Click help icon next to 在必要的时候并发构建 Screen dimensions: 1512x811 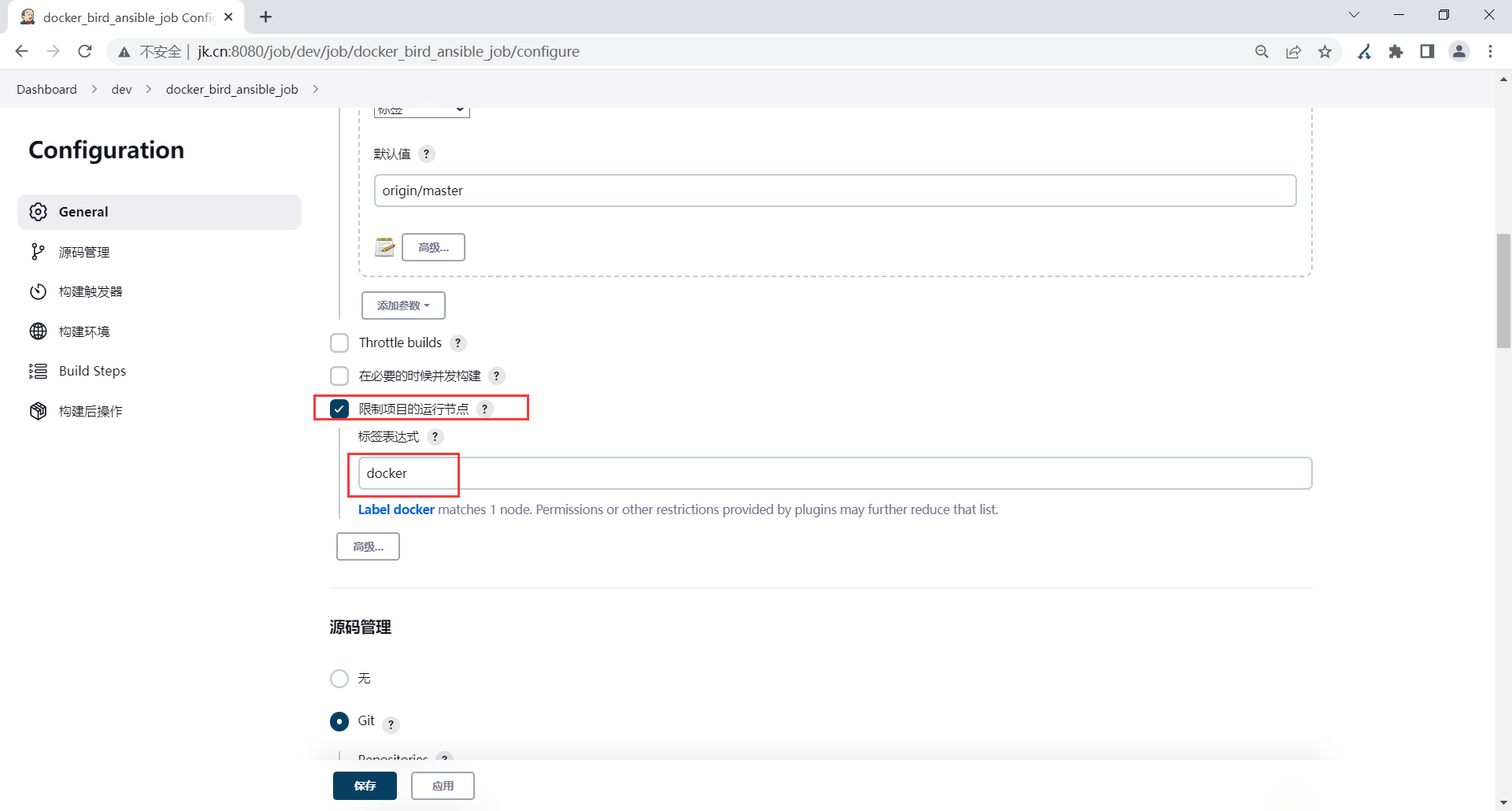tap(496, 376)
